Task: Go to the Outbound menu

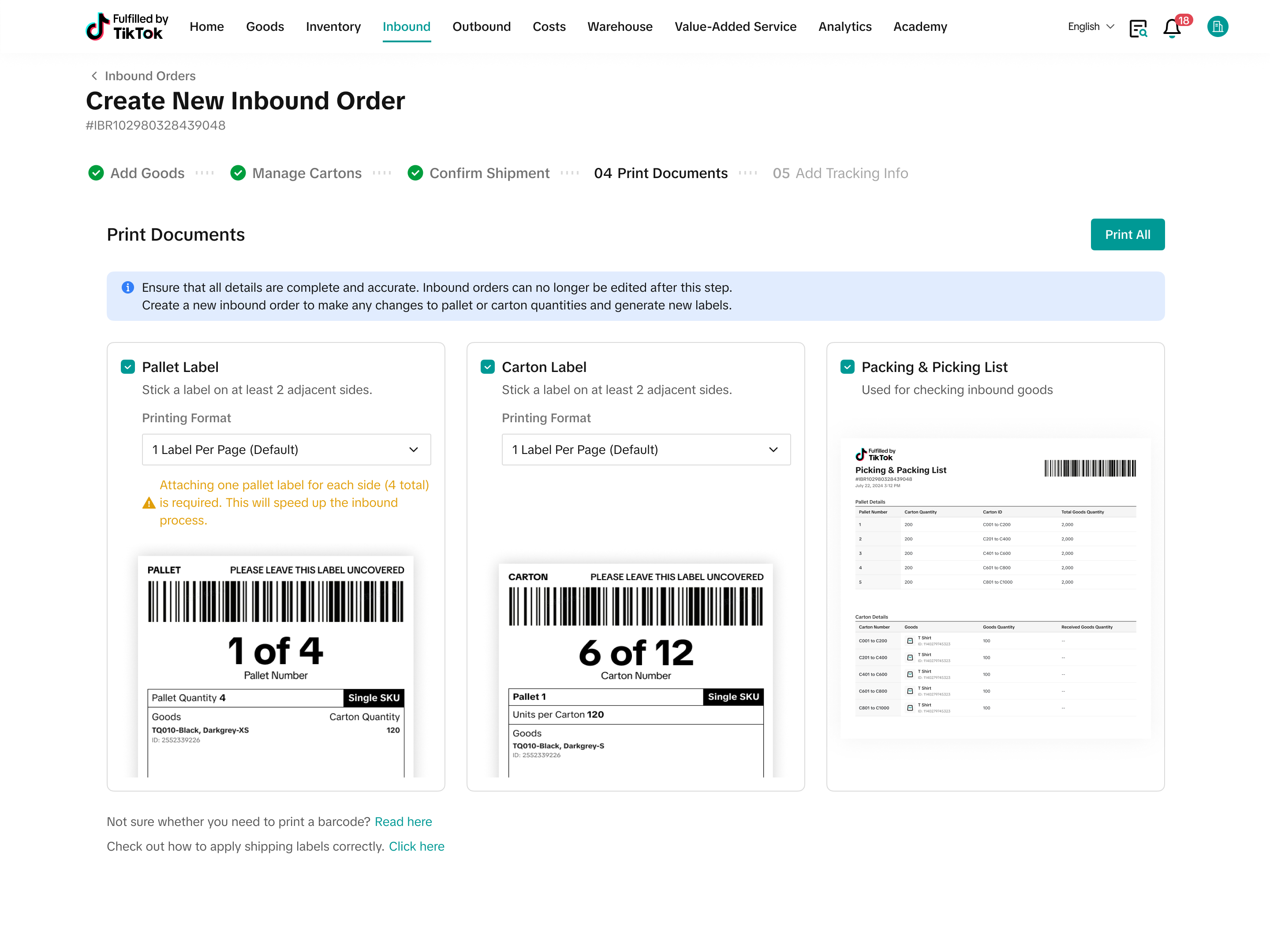Action: 481,27
